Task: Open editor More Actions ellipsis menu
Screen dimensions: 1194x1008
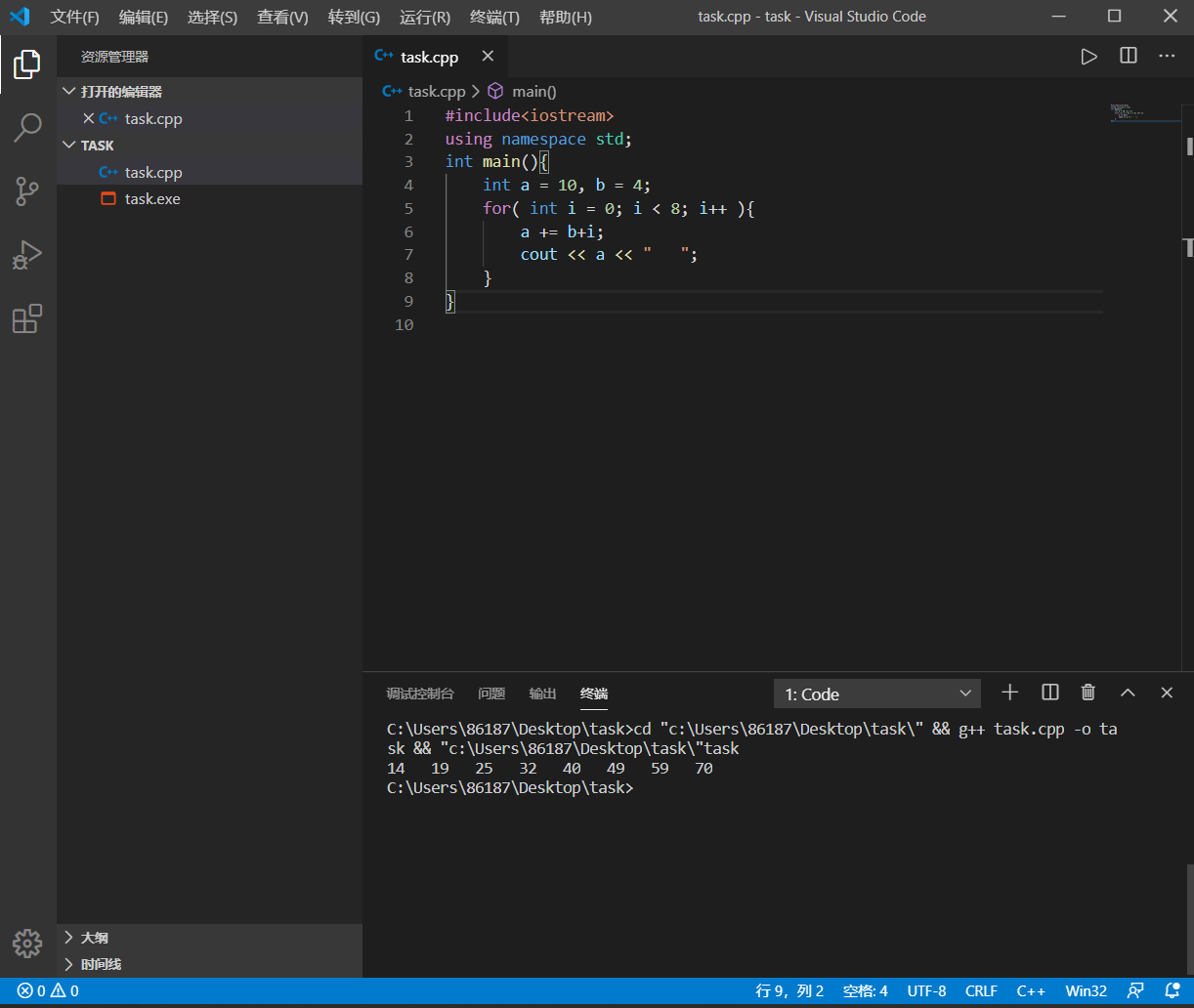Action: (1167, 57)
